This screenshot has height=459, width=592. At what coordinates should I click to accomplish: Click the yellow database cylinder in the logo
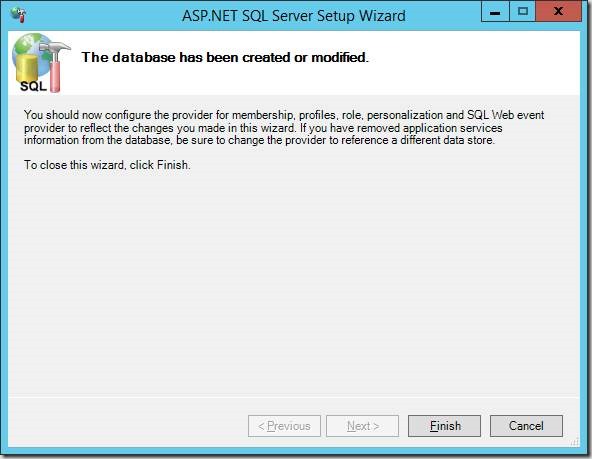pyautogui.click(x=26, y=69)
